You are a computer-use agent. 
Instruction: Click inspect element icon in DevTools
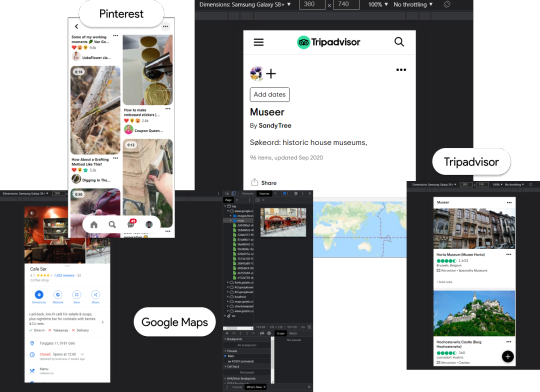point(228,194)
